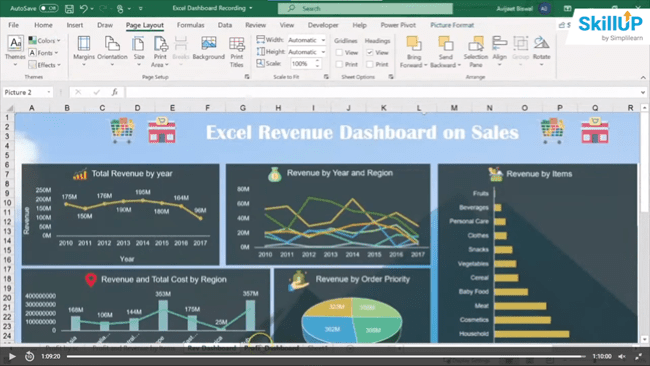This screenshot has width=650, height=366.
Task: Switch to the Formulas ribbon tab
Action: pyautogui.click(x=190, y=25)
